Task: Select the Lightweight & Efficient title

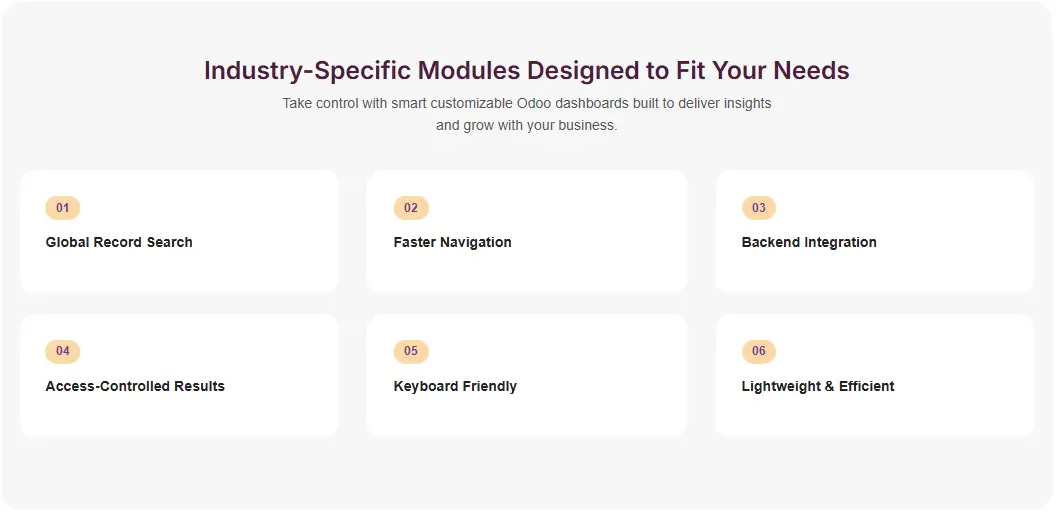Action: (x=818, y=386)
